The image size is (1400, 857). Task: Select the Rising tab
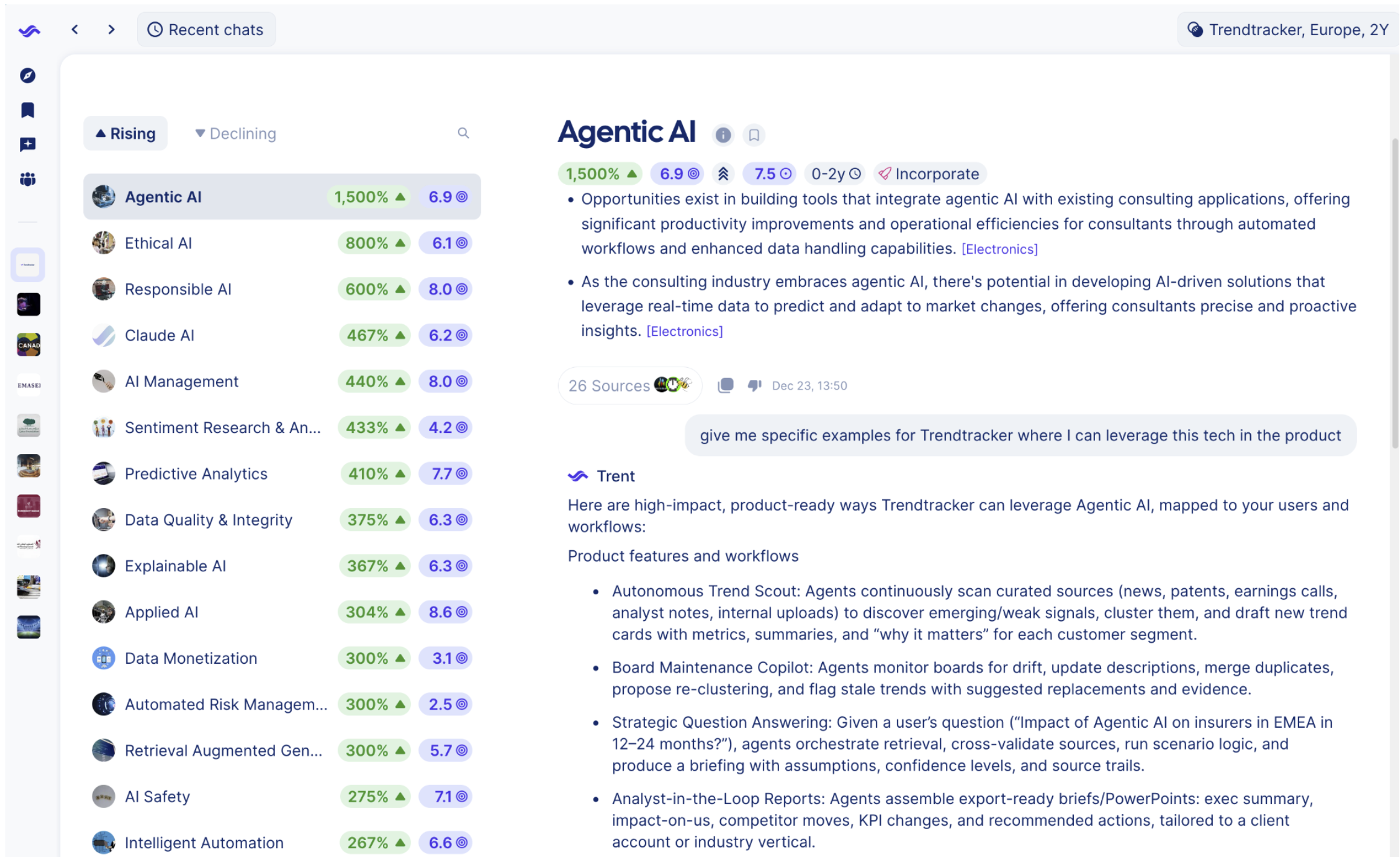(x=126, y=133)
